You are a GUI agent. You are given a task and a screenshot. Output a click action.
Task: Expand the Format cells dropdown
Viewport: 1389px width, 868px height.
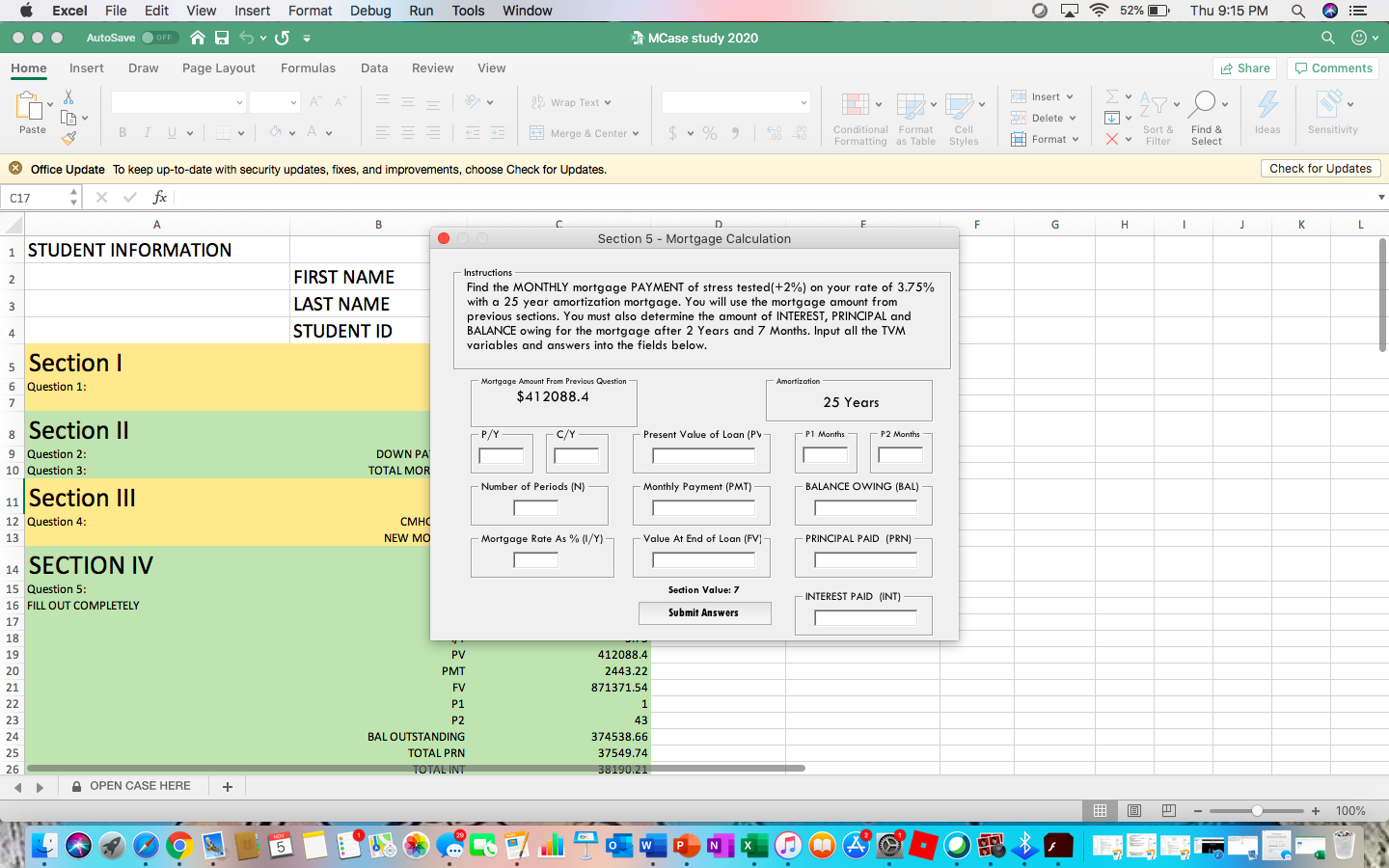(1076, 139)
